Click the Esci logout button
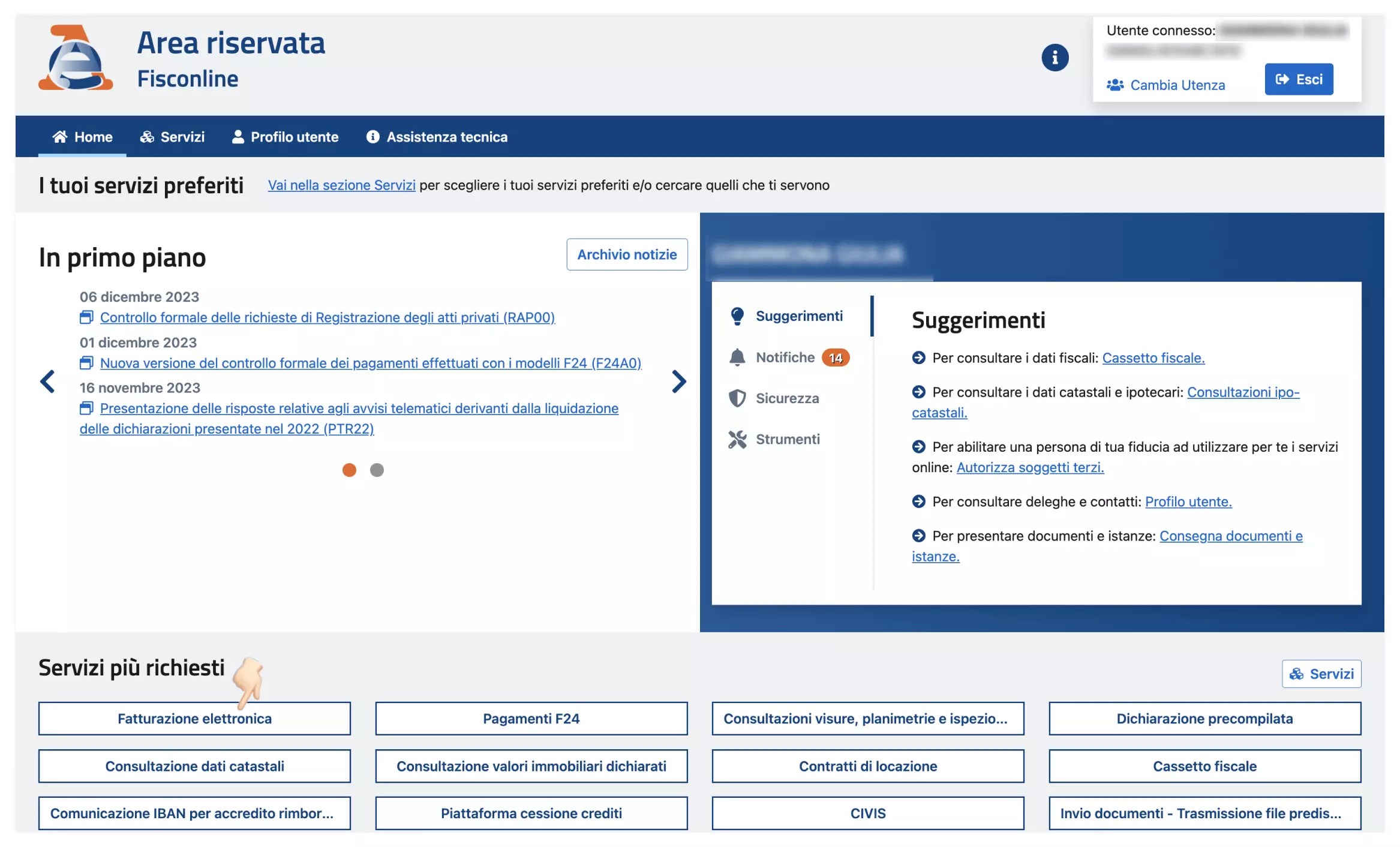The image size is (1400, 847). [1298, 79]
